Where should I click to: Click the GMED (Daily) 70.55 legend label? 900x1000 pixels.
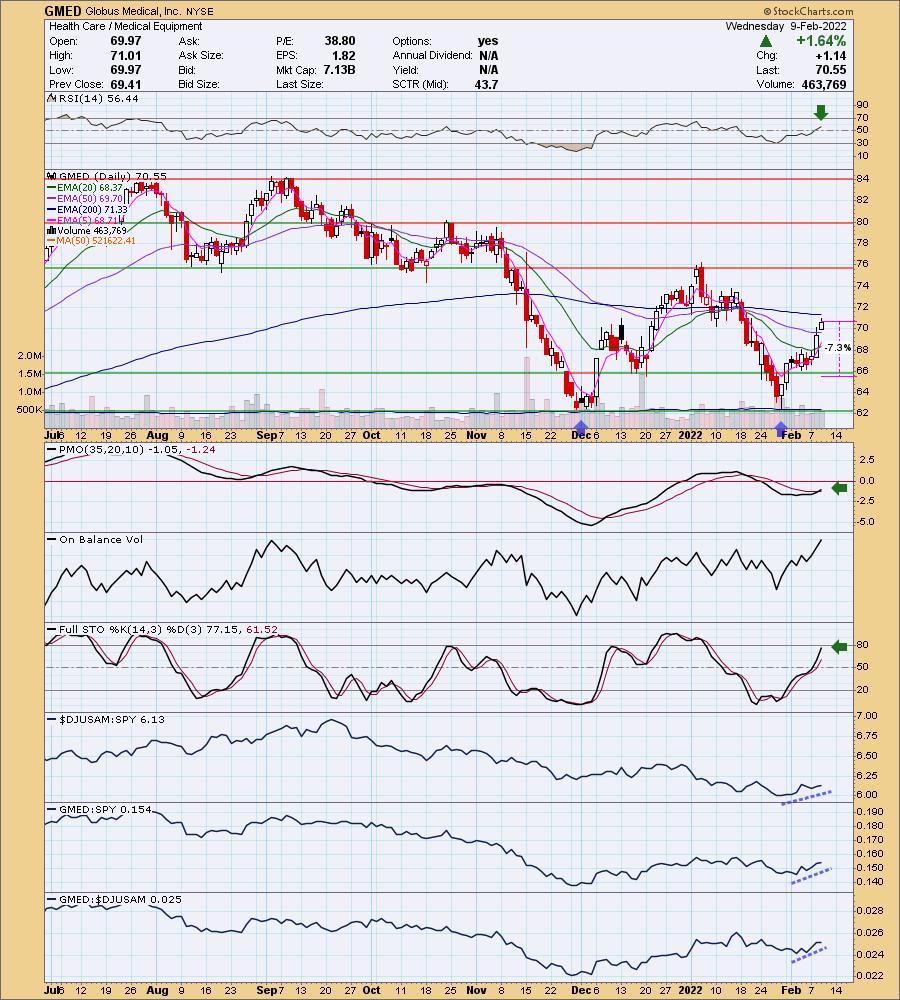112,177
